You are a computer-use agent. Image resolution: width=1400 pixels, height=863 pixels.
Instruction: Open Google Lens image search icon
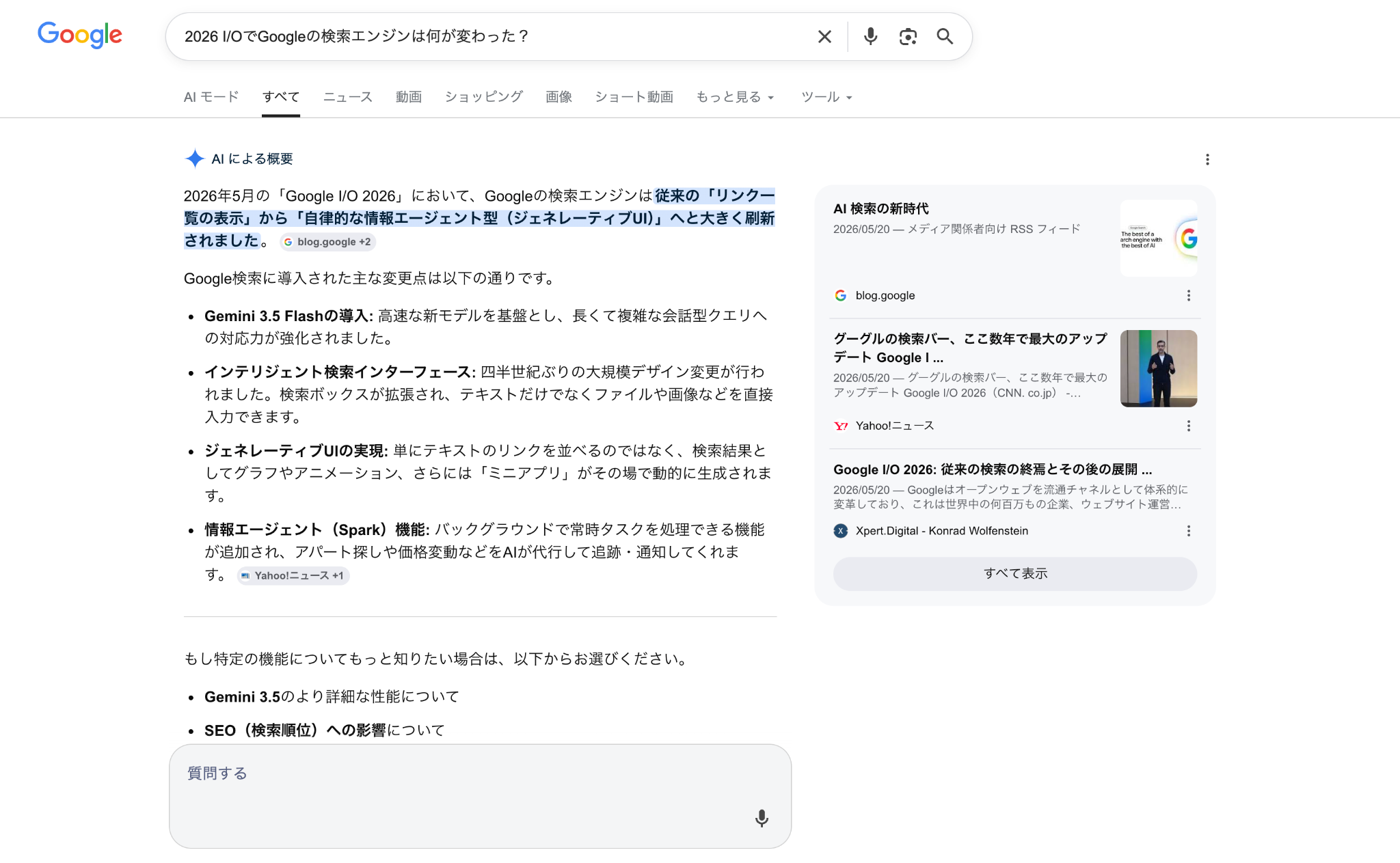908,36
